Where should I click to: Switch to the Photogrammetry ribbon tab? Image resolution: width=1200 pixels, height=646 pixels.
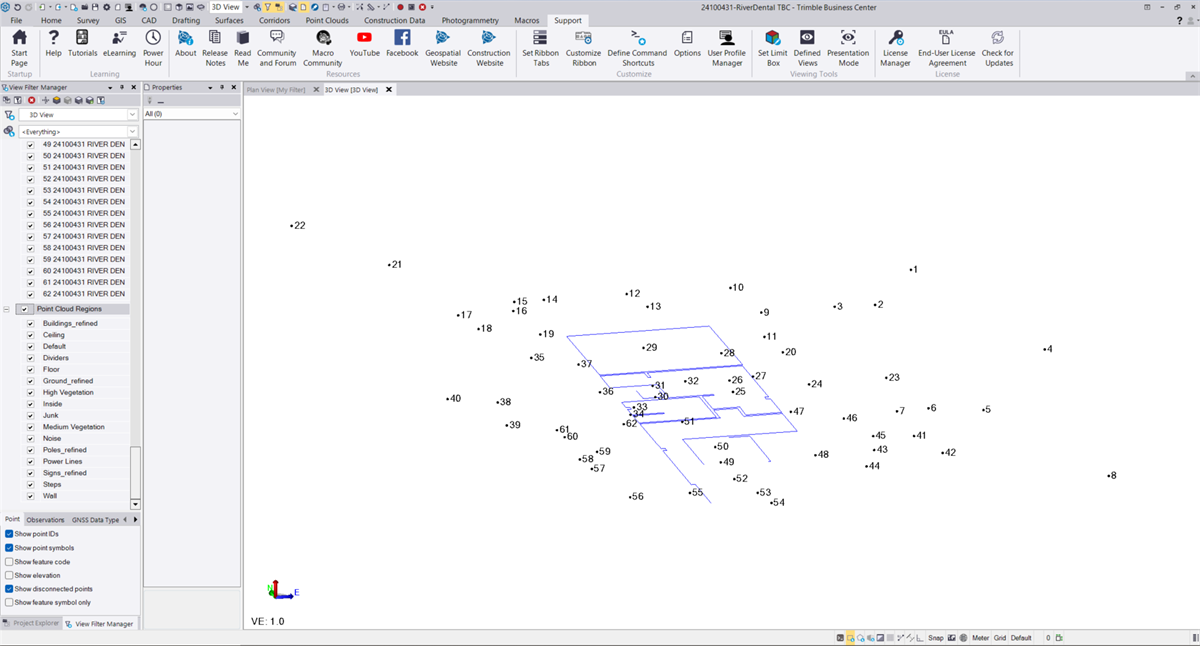[x=470, y=20]
